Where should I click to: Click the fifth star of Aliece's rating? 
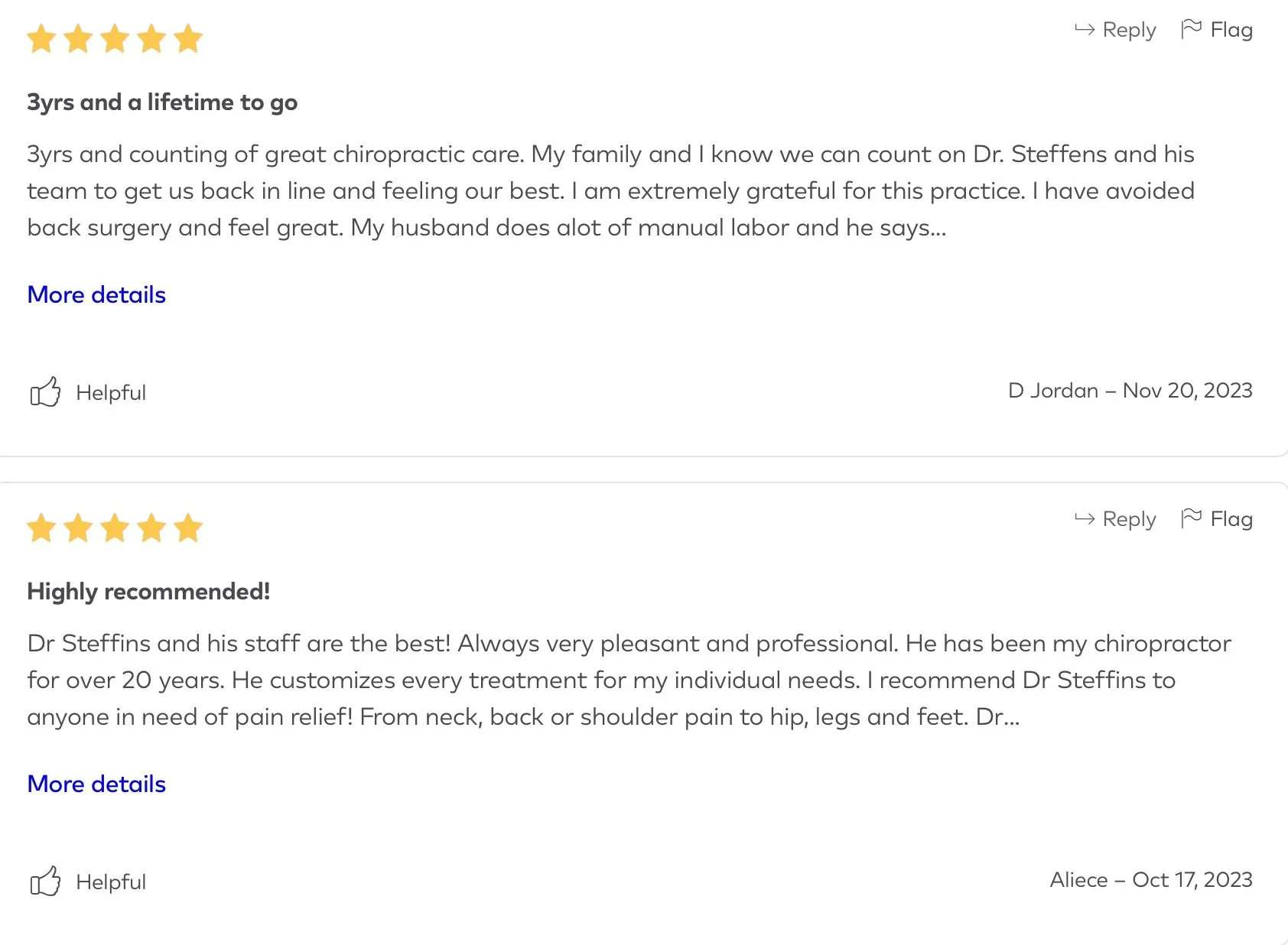[188, 528]
